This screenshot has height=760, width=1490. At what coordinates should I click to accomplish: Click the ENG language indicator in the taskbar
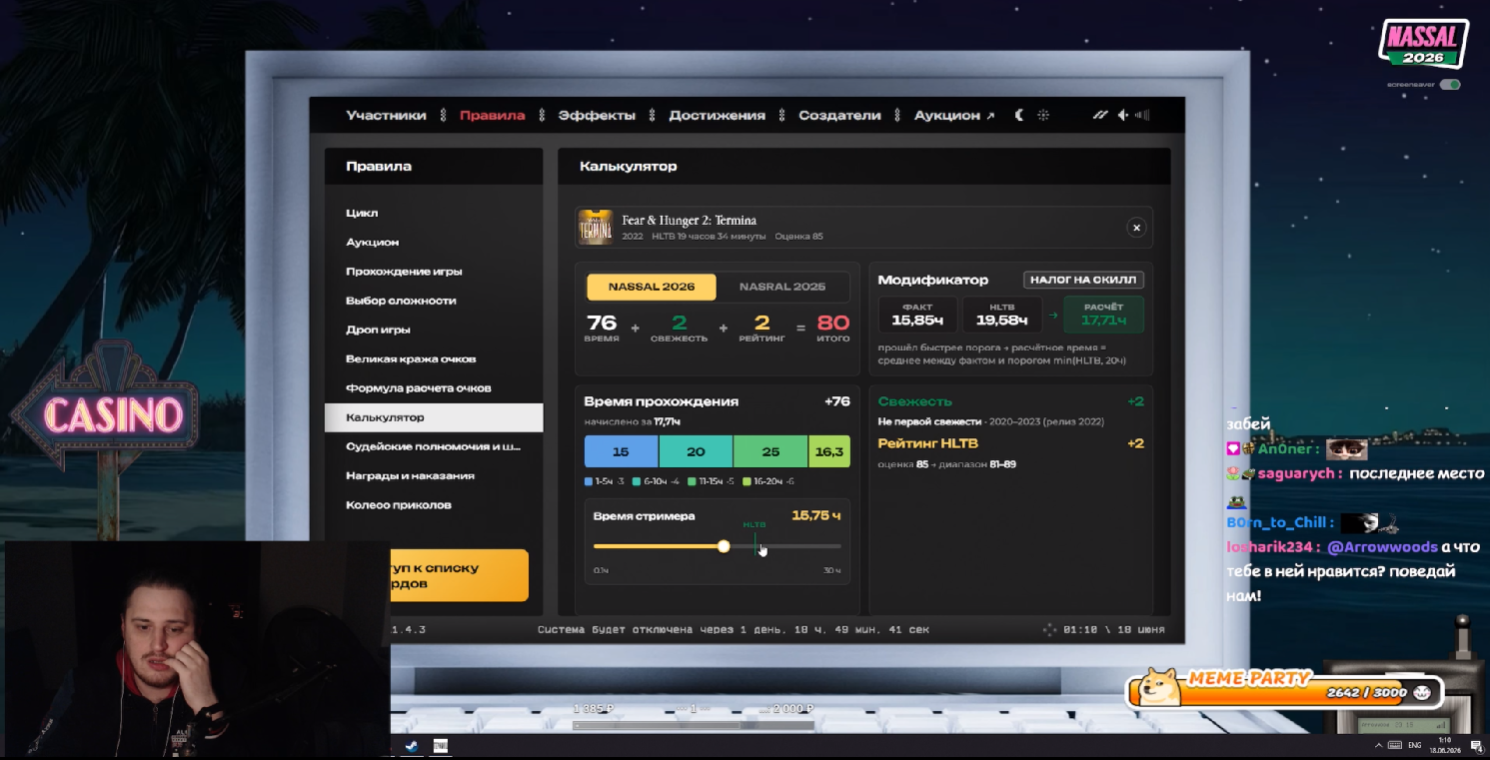1415,746
